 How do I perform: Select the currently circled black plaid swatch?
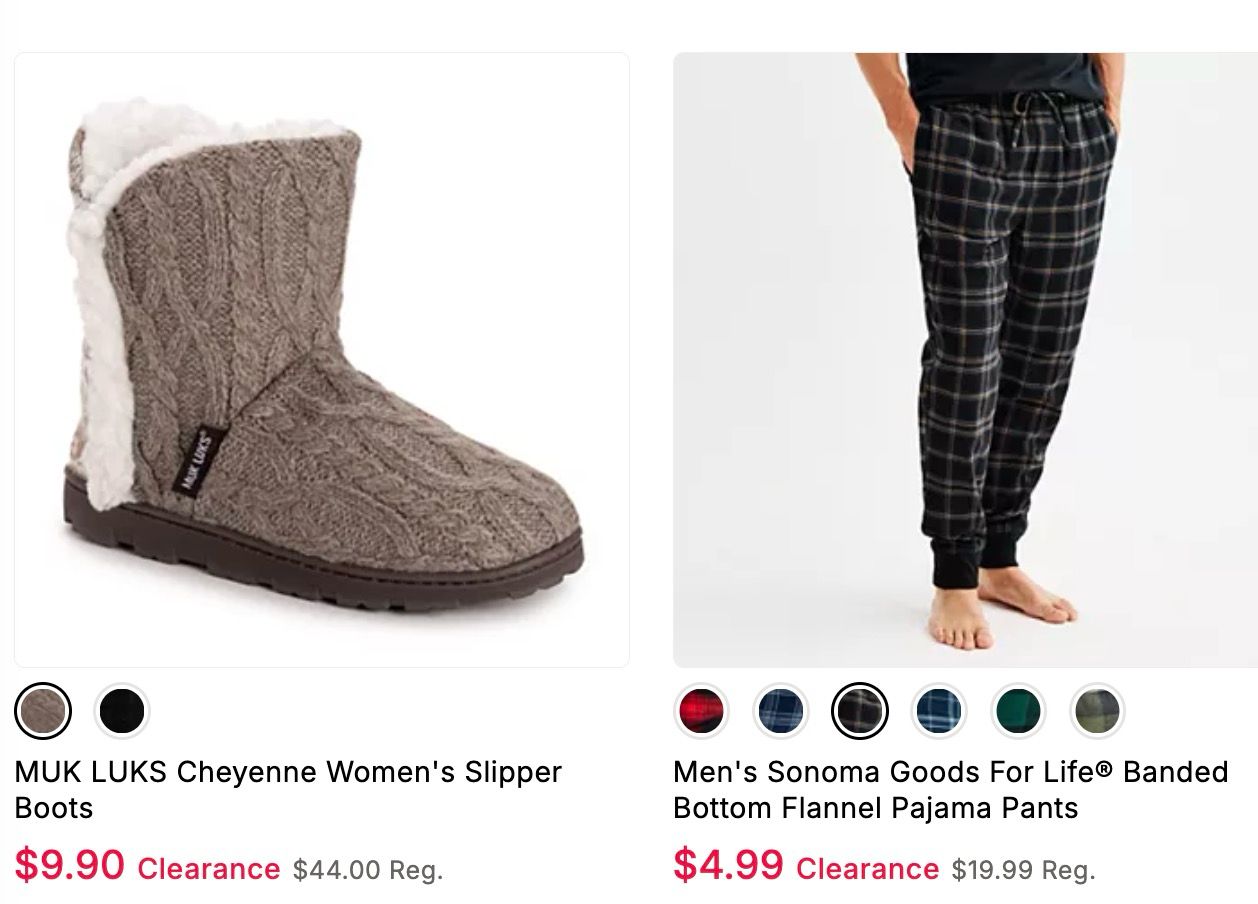pyautogui.click(x=860, y=712)
